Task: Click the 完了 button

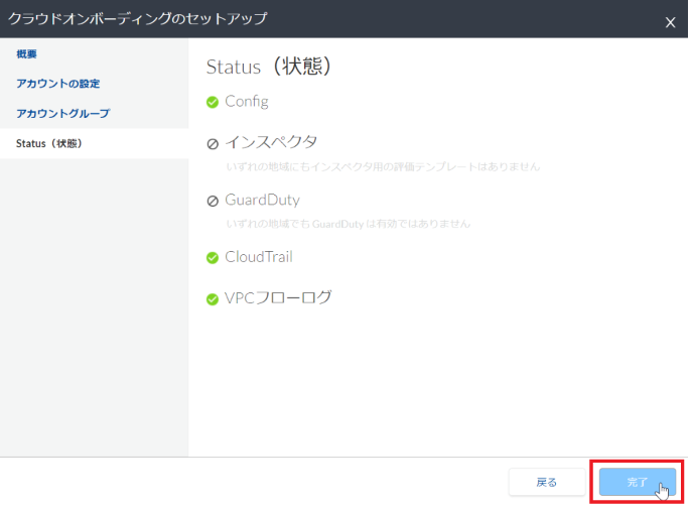Action: [x=637, y=482]
